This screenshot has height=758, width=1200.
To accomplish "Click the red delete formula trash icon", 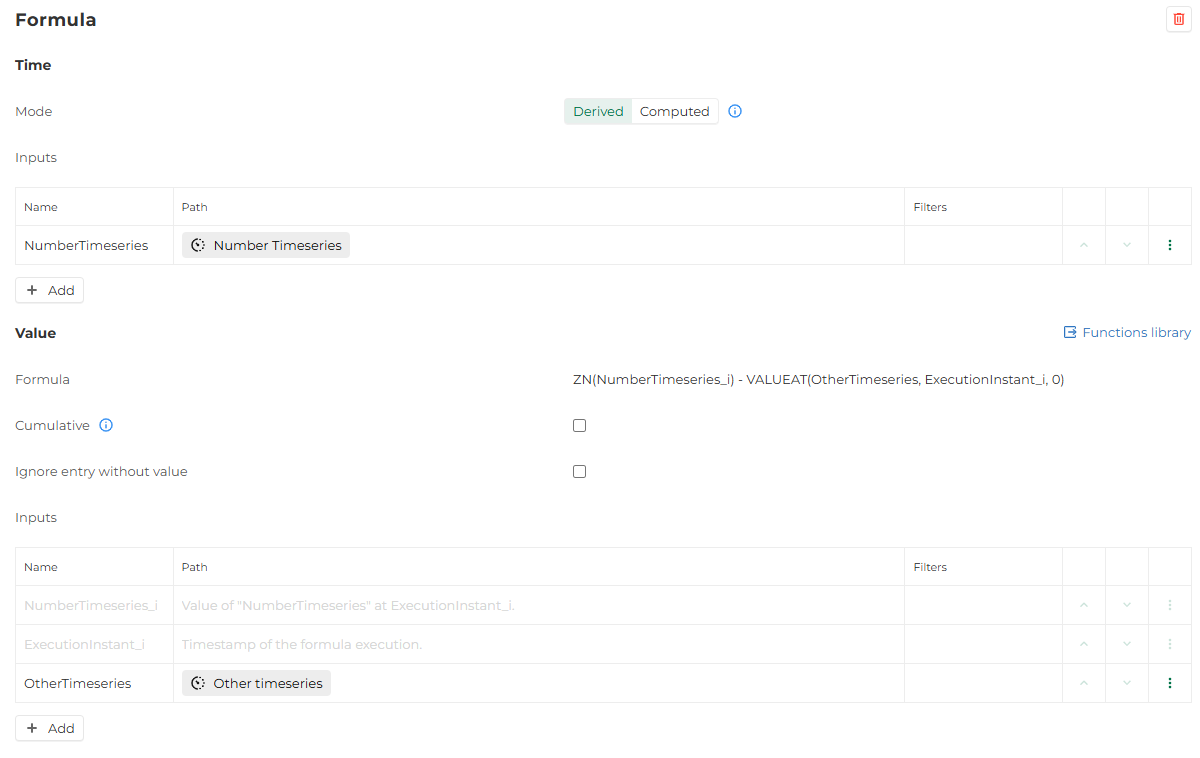I will point(1178,19).
